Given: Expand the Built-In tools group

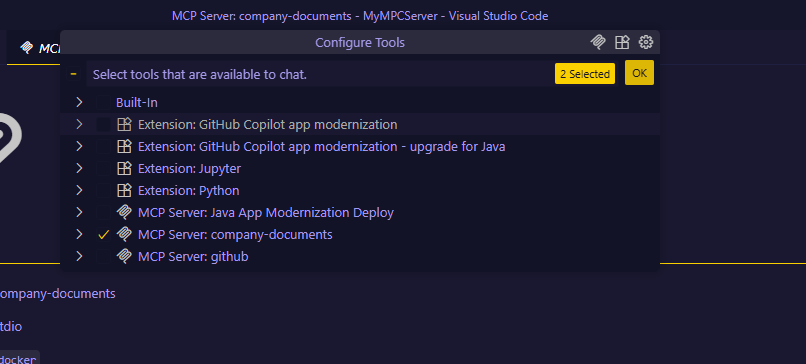Looking at the screenshot, I should coord(79,102).
